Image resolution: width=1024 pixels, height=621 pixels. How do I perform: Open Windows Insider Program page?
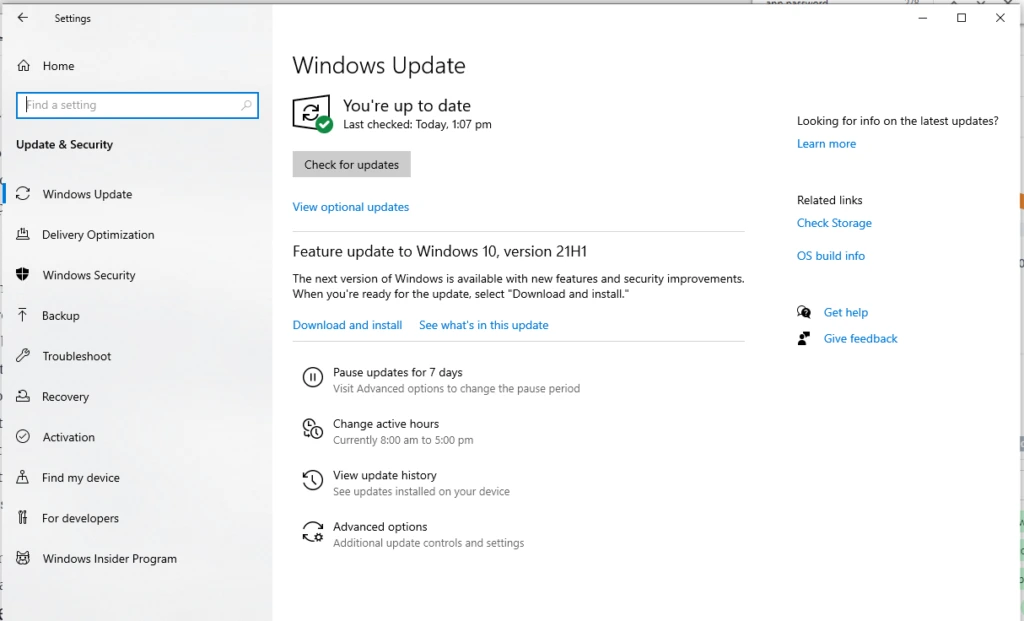point(110,558)
